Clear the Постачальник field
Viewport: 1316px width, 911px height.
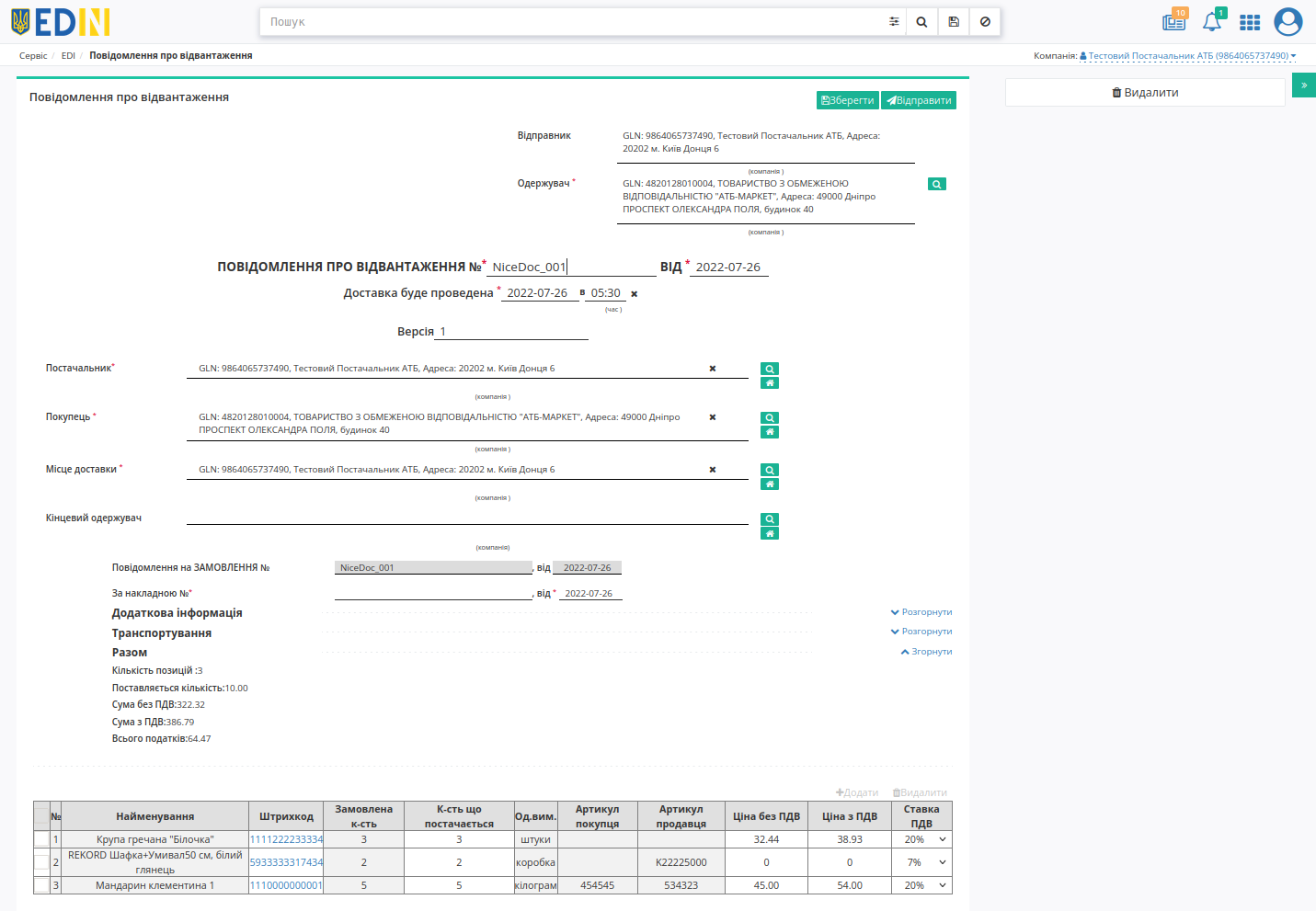712,369
